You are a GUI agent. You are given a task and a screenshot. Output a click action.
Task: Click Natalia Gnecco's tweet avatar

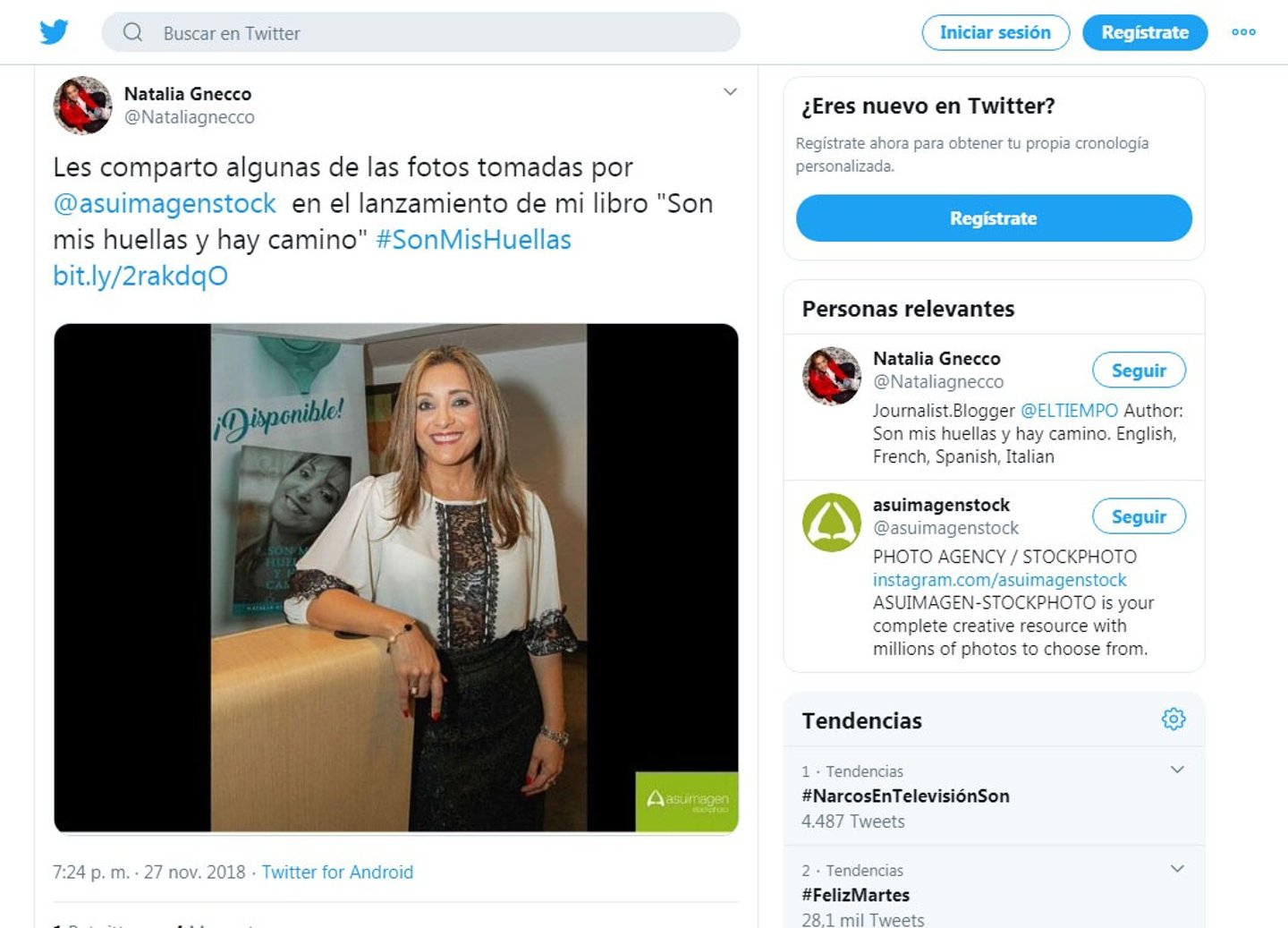[83, 105]
